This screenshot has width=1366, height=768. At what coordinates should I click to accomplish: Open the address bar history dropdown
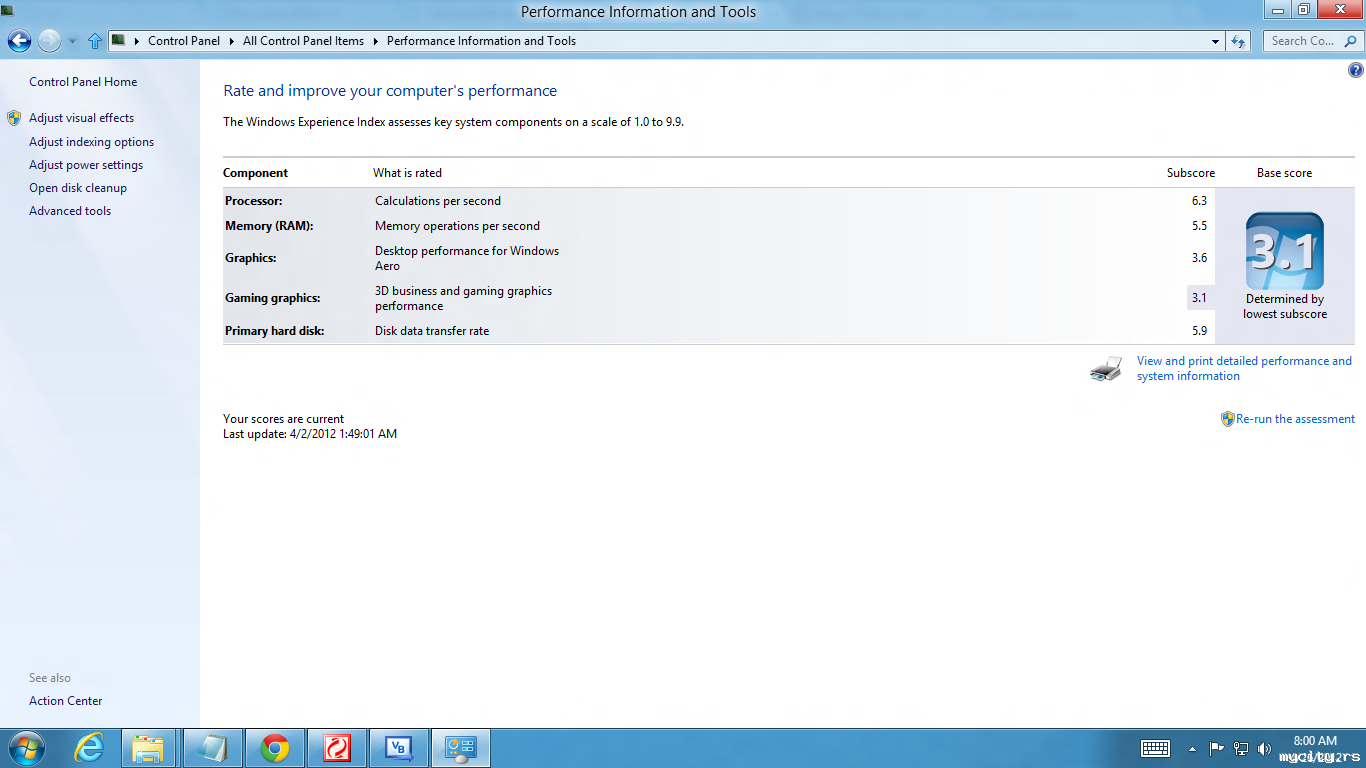(1216, 42)
